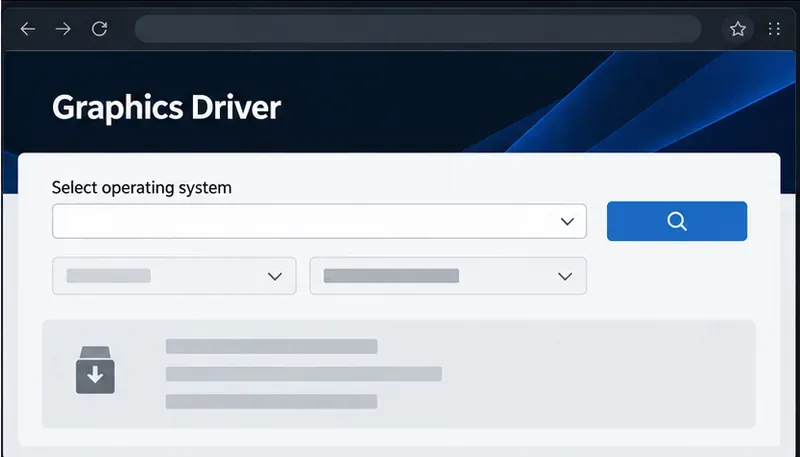This screenshot has height=457, width=800.
Task: Focus the browser address bar
Action: (418, 29)
